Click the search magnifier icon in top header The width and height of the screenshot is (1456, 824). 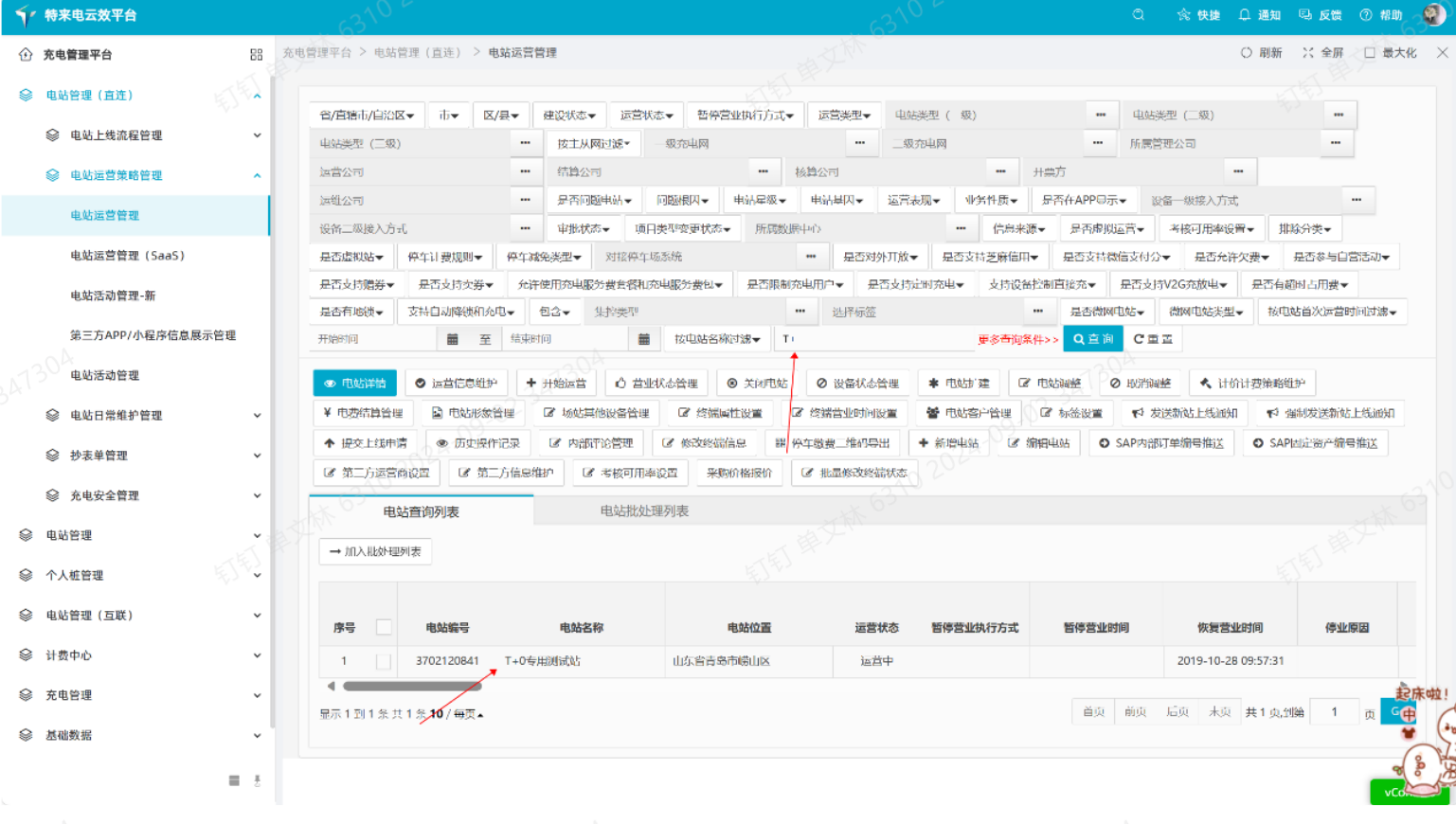click(x=1138, y=15)
